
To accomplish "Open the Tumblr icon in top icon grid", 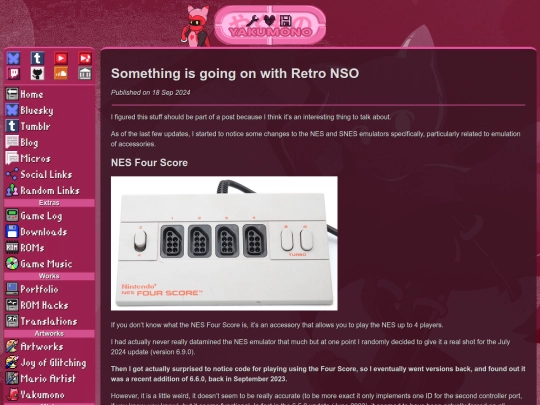I will tap(37, 58).
